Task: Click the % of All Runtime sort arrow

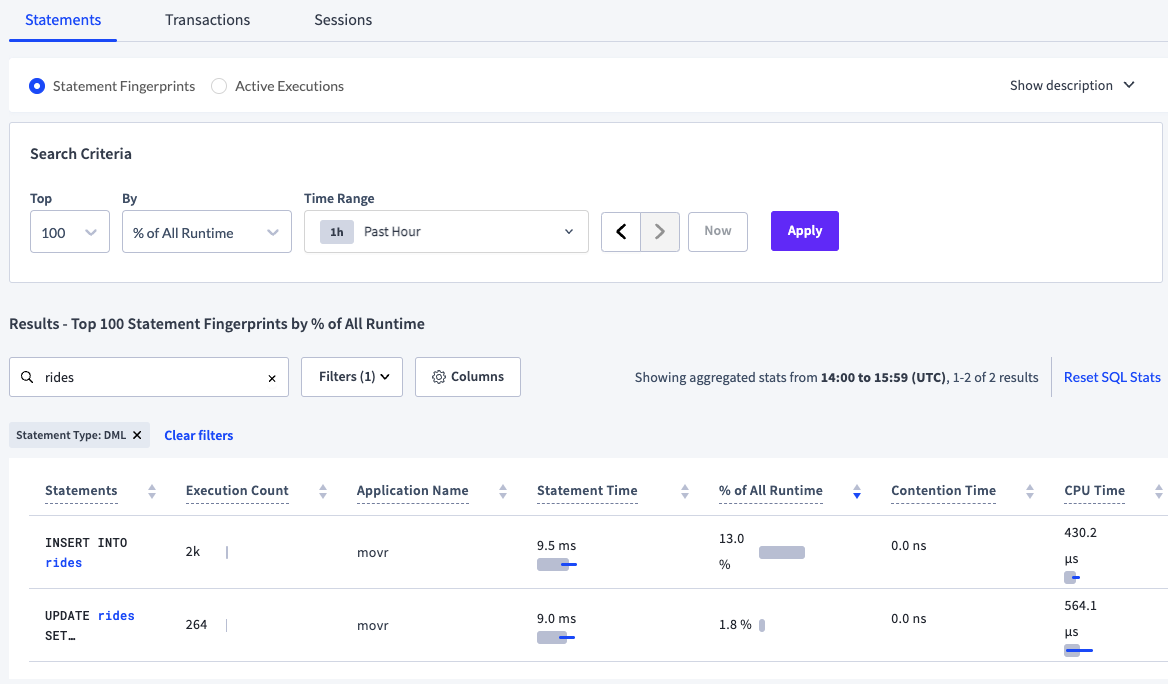Action: coord(857,491)
